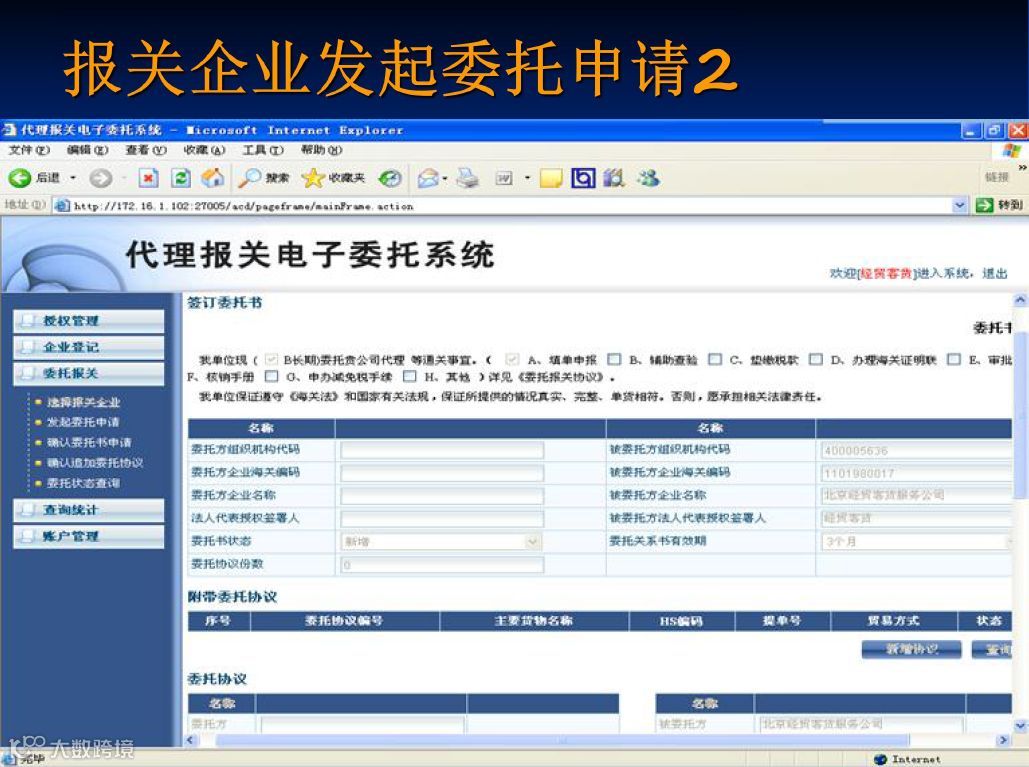Toggle the B长期 checkbox
Viewport: 1029px width, 767px height.
click(271, 359)
